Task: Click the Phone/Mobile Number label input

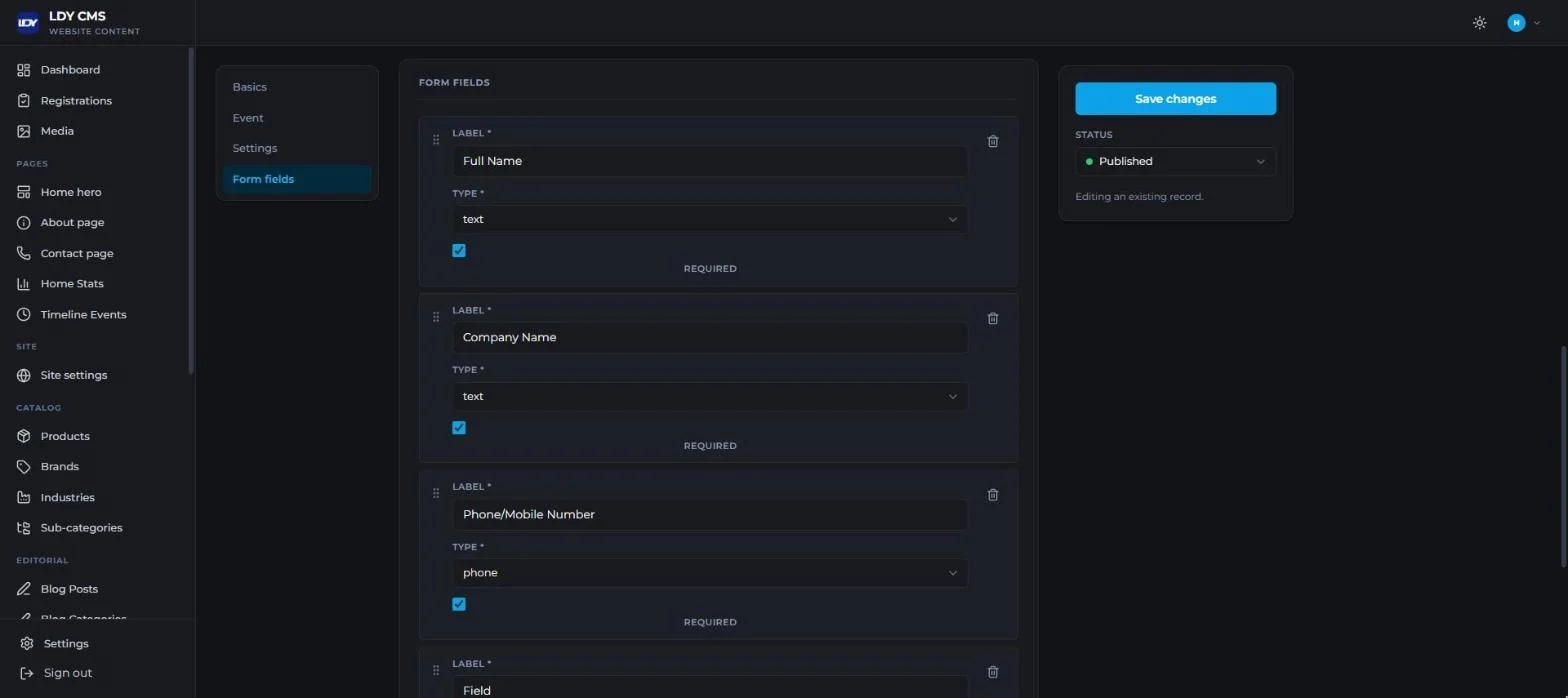Action: [710, 514]
